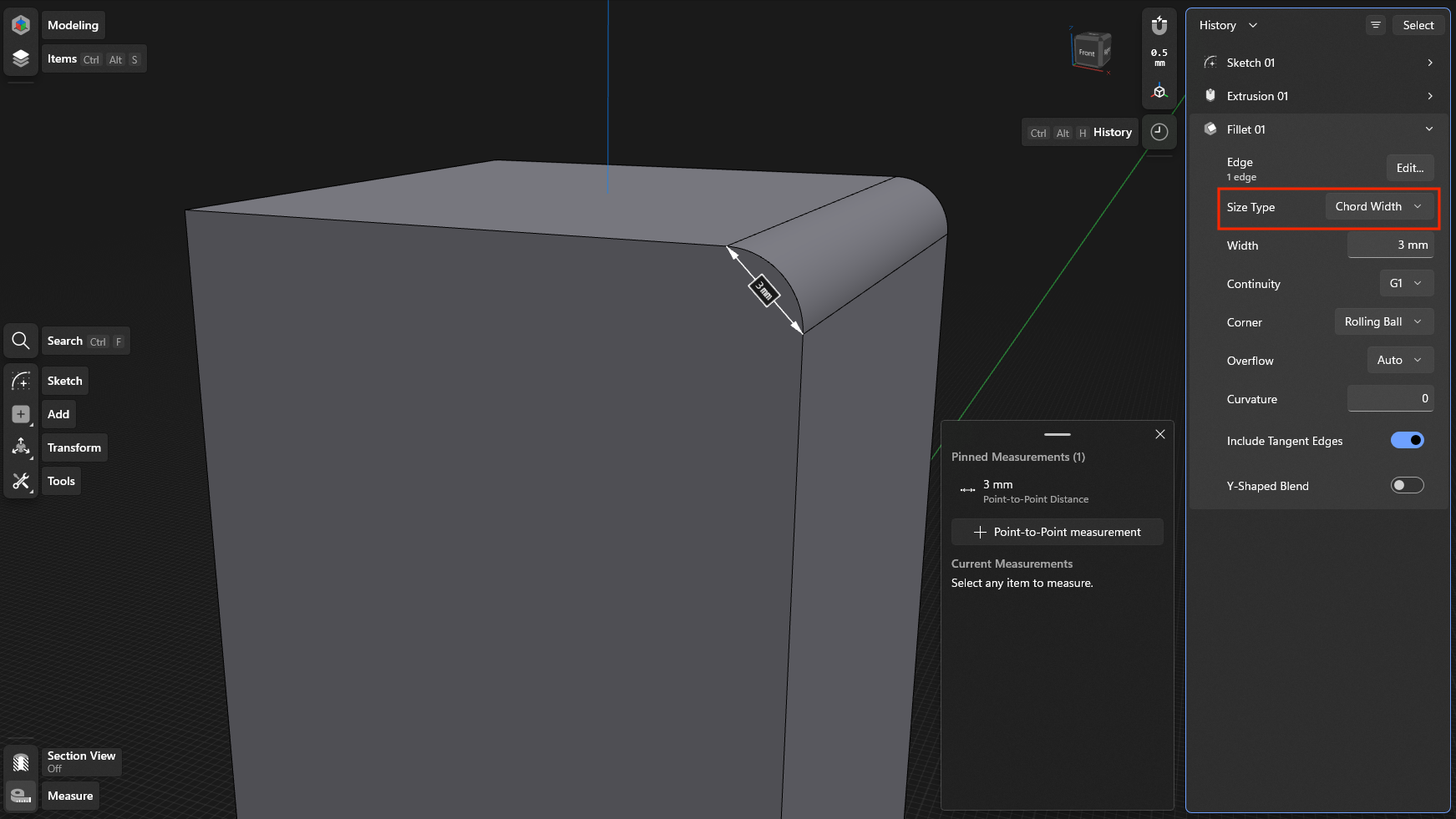Click the Select button in History panel

click(x=1418, y=25)
